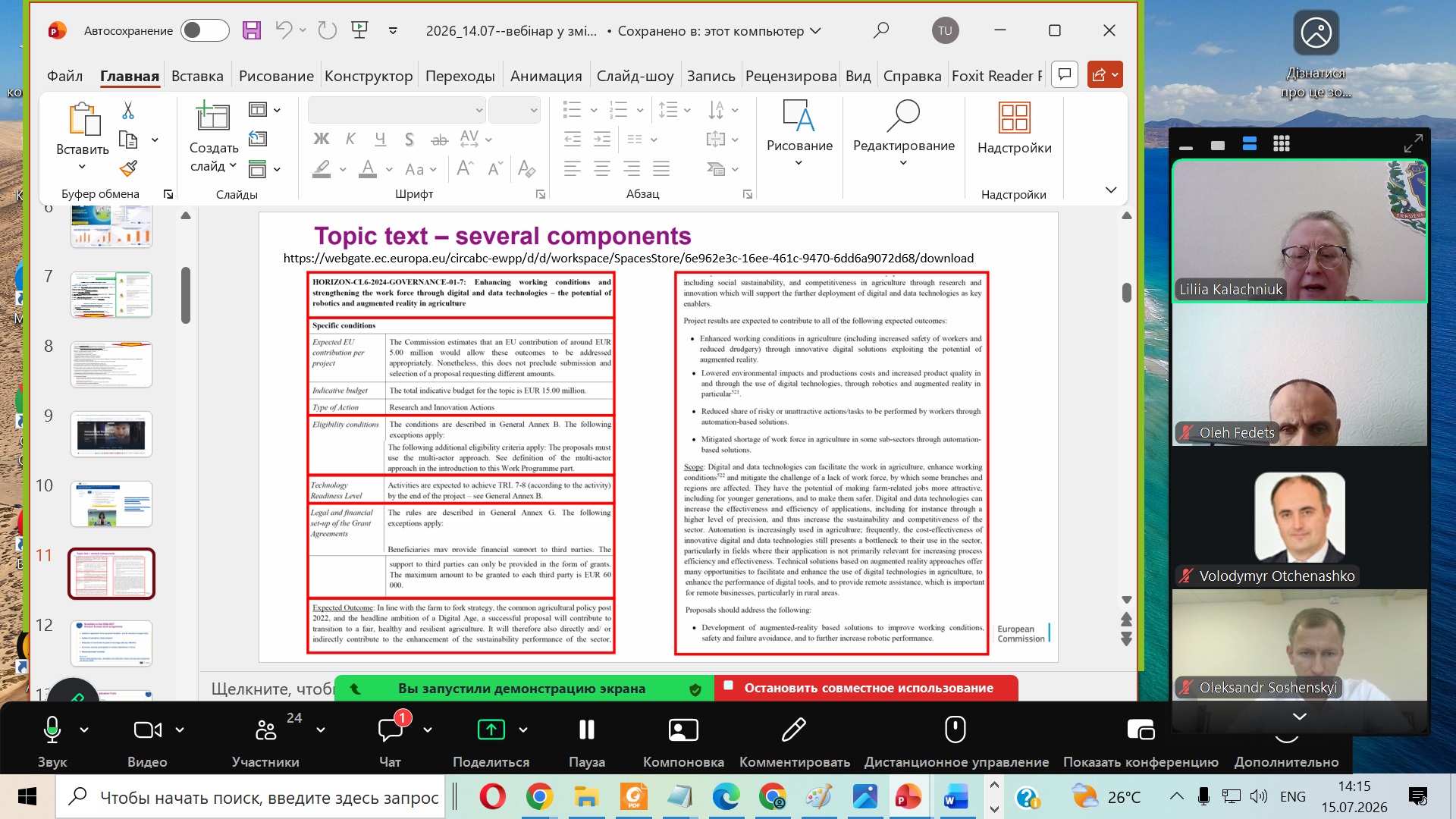
Task: Start slideshow from beginning icon in title bar
Action: 360,30
